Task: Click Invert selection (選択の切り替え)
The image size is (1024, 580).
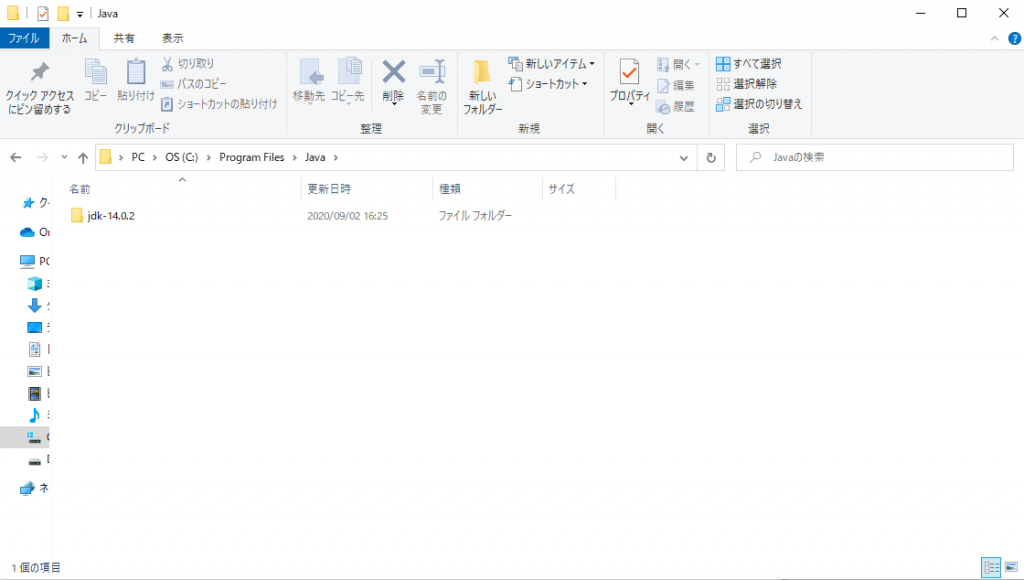Action: [759, 104]
